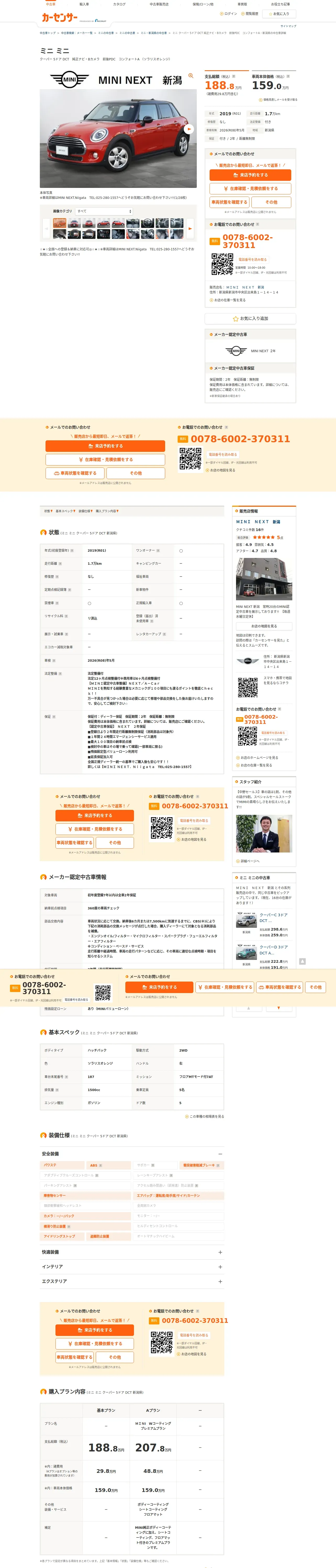This screenshot has width=336, height=1568.
Task: Click the dealer building photo
Action: (264, 579)
